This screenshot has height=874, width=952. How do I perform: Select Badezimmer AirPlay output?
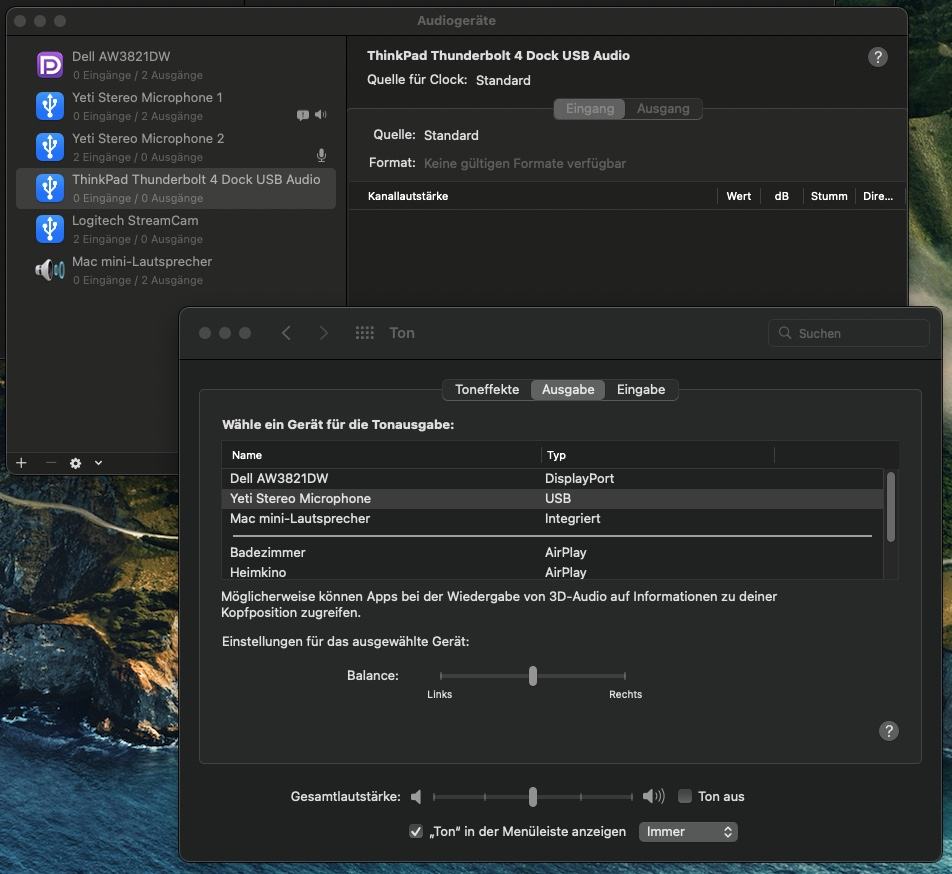[x=552, y=552]
